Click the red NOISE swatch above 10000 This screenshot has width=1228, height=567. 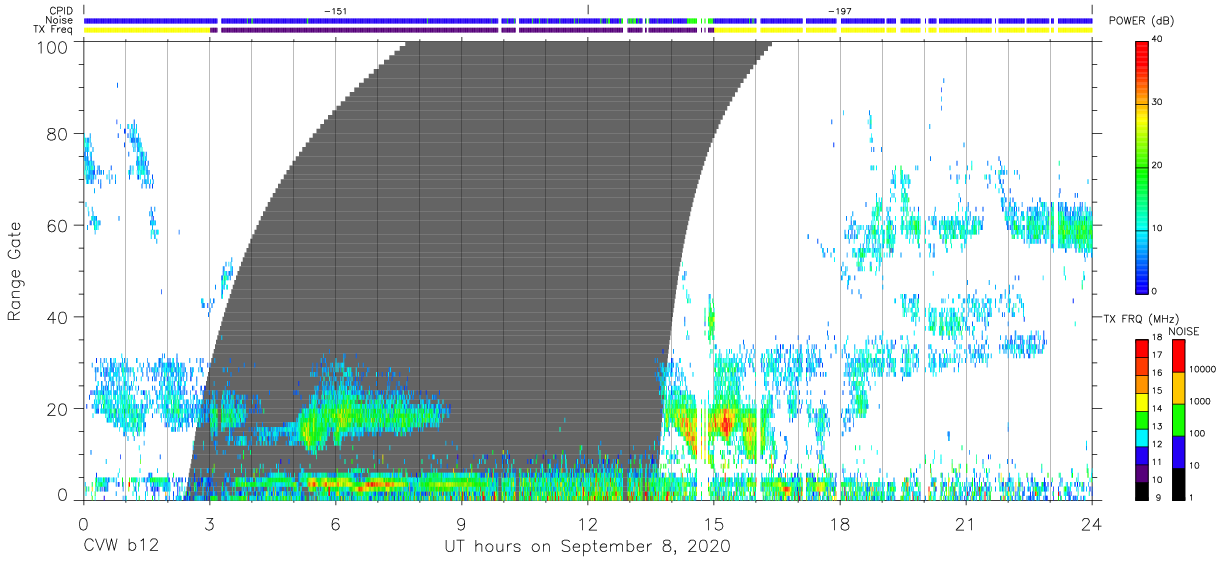click(1178, 356)
